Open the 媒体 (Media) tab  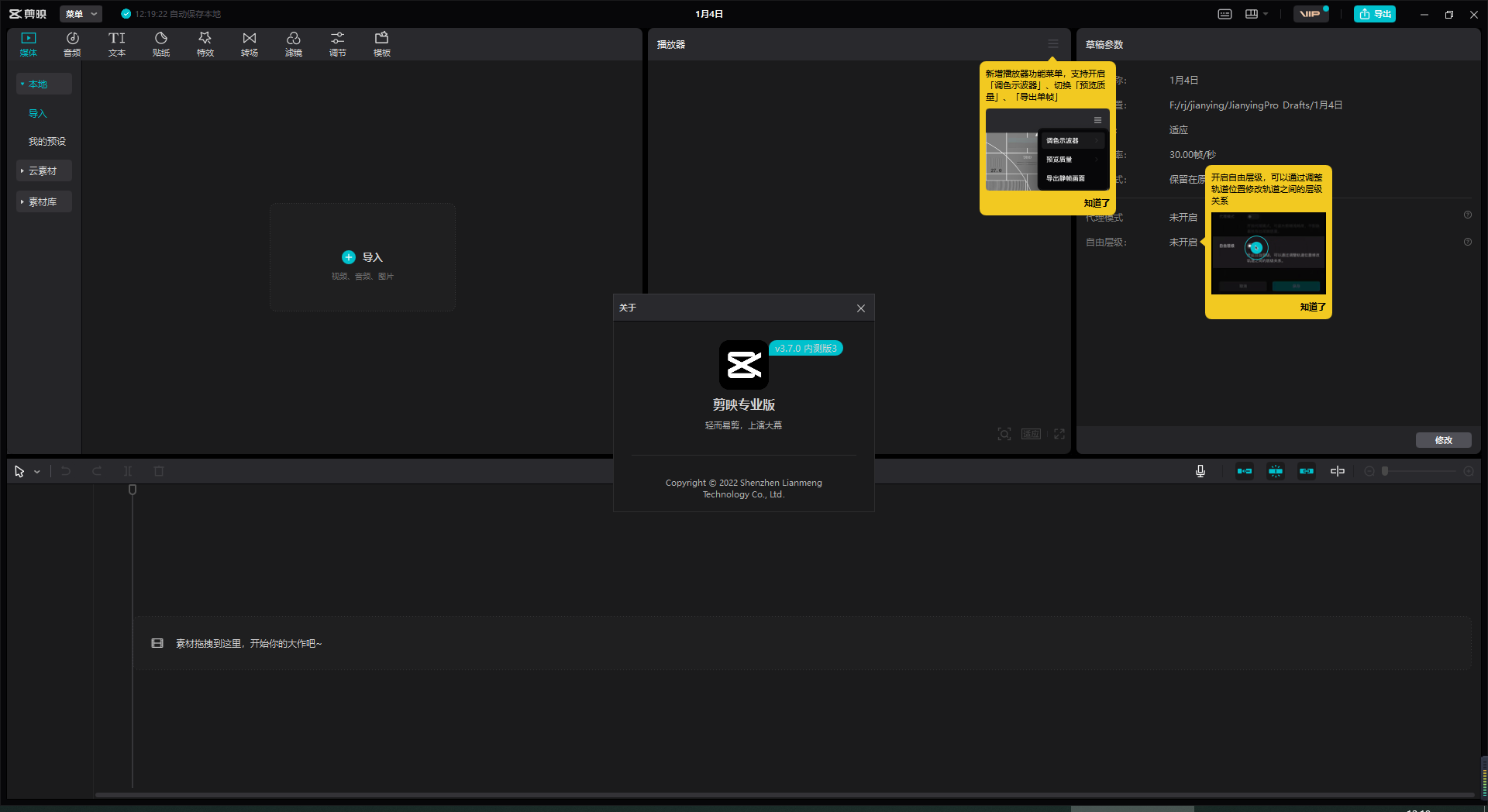click(x=29, y=44)
